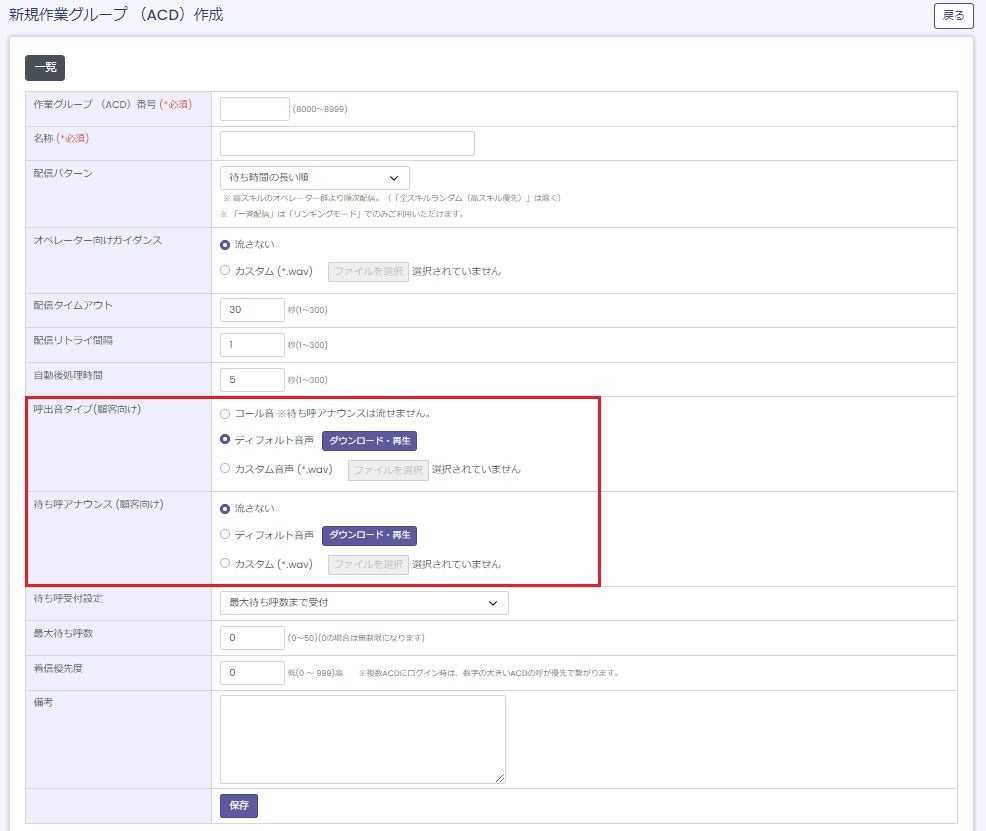Click the 配信タイムアウト seconds field
Image resolution: width=986 pixels, height=831 pixels.
252,310
